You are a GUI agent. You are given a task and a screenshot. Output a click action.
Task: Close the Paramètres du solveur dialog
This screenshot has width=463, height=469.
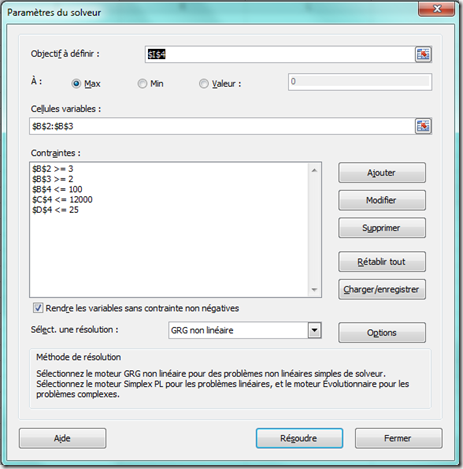[x=437, y=9]
